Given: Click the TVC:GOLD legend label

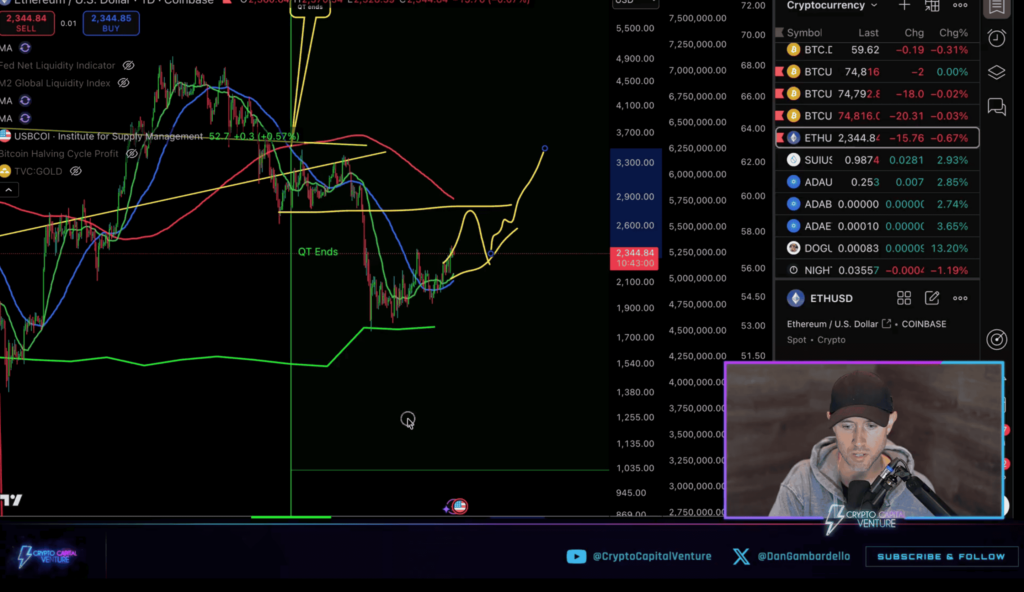Looking at the screenshot, I should (x=38, y=171).
